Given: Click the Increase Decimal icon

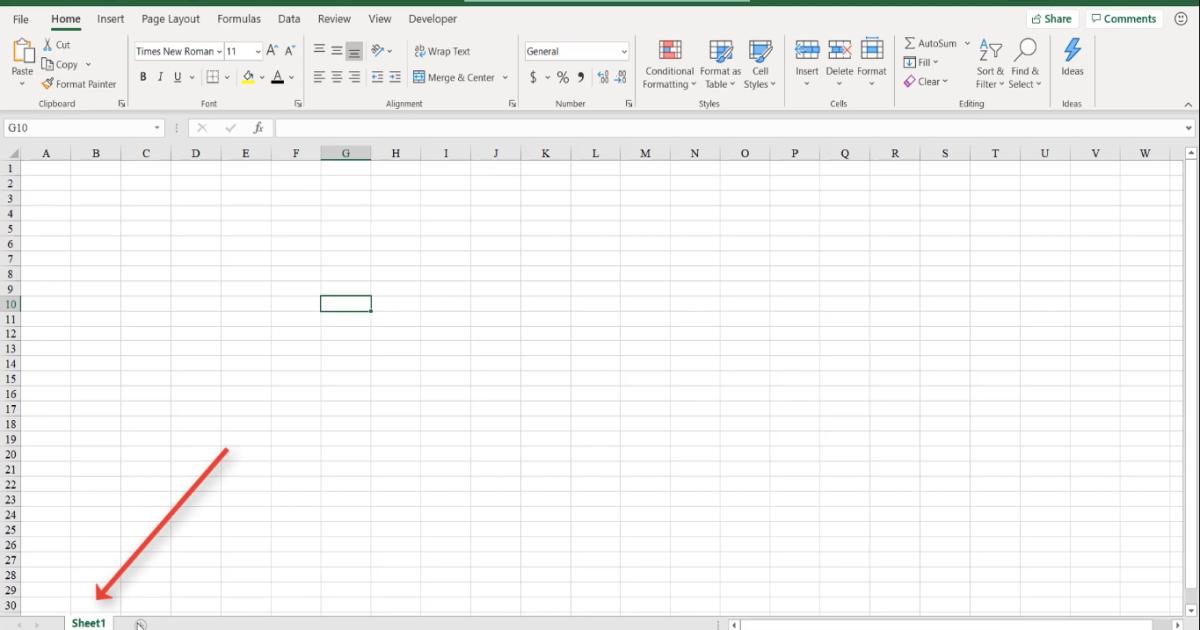Looking at the screenshot, I should tap(602, 76).
